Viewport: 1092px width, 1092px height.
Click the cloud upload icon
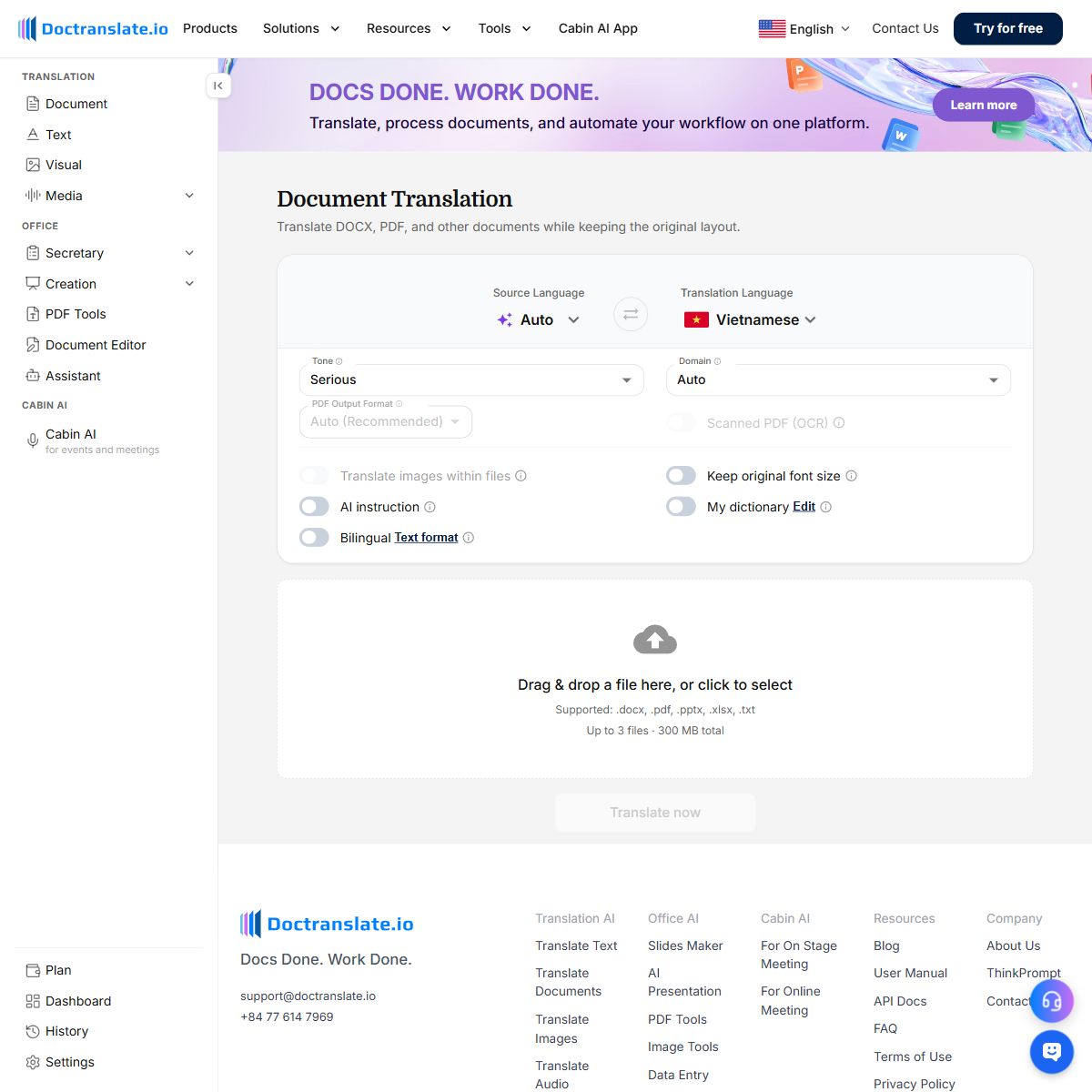coord(655,640)
